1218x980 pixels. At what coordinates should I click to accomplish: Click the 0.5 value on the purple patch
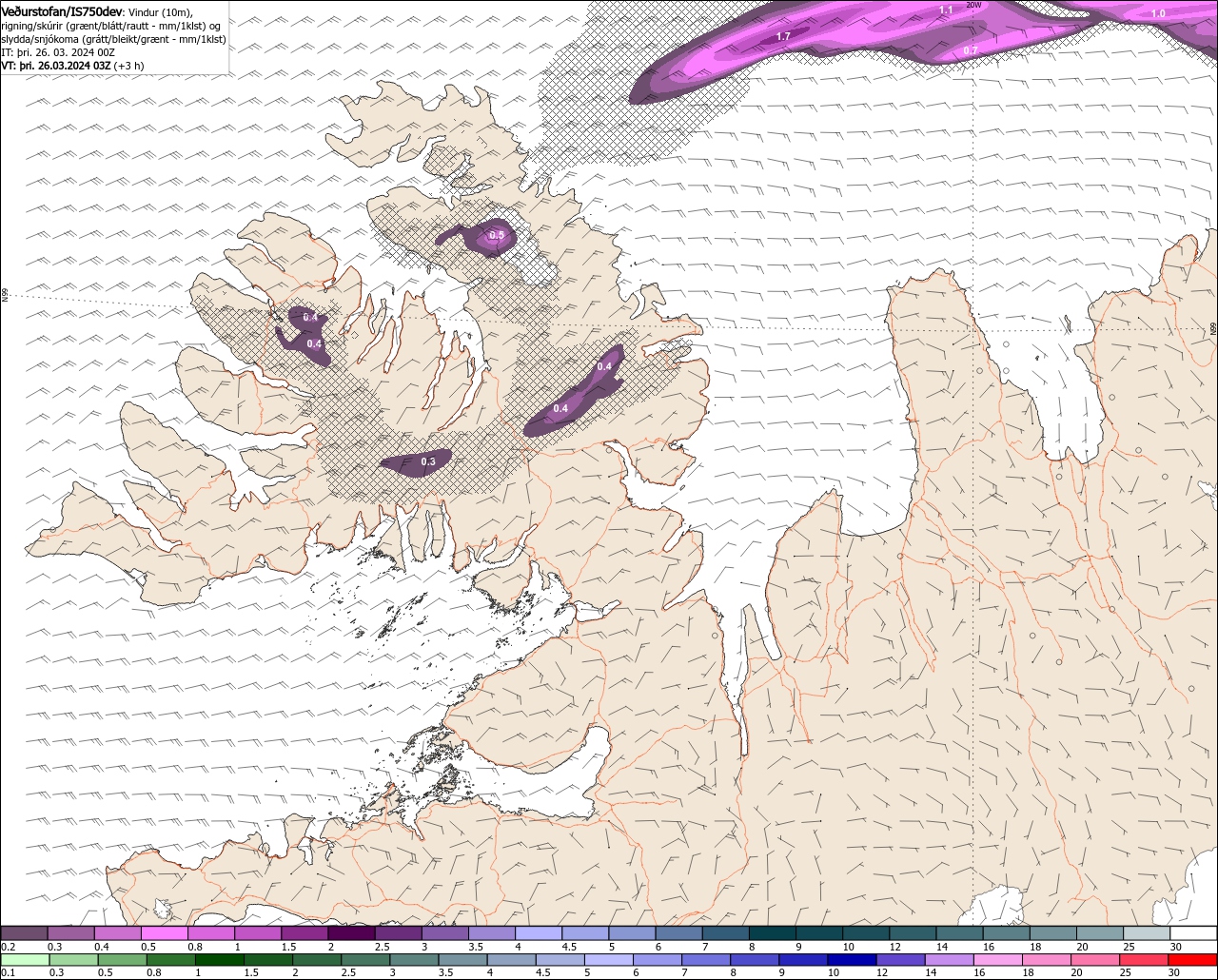pos(497,235)
